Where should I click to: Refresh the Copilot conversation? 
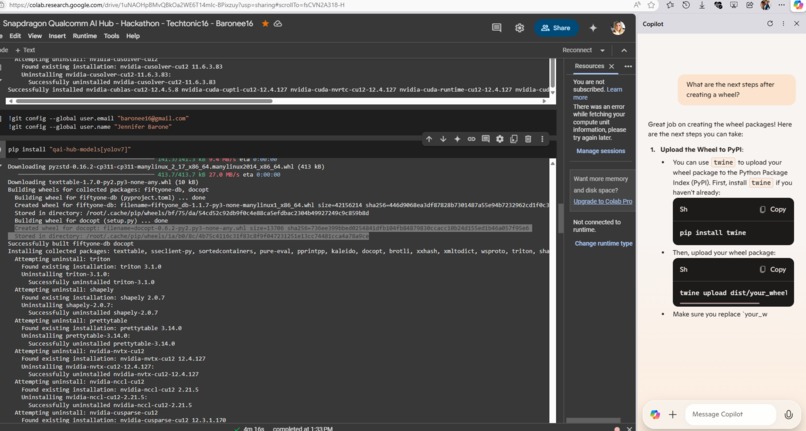pyautogui.click(x=770, y=24)
